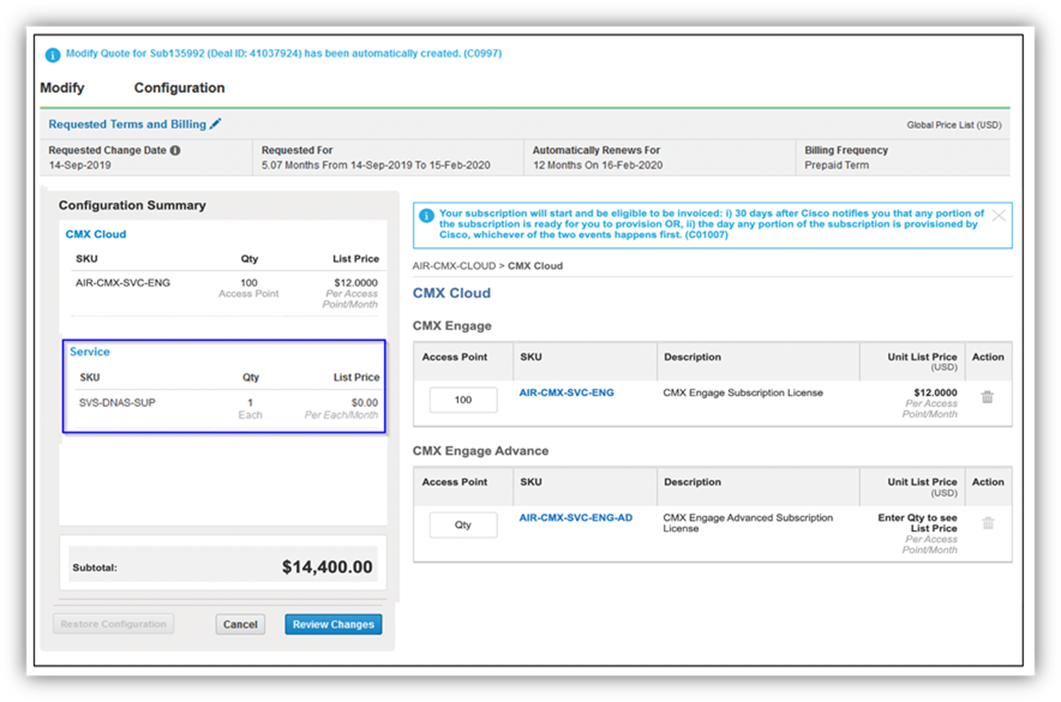Image resolution: width=1061 pixels, height=702 pixels.
Task: Click the $0.00 list price for SVS-DNAS-SUP
Action: click(365, 403)
